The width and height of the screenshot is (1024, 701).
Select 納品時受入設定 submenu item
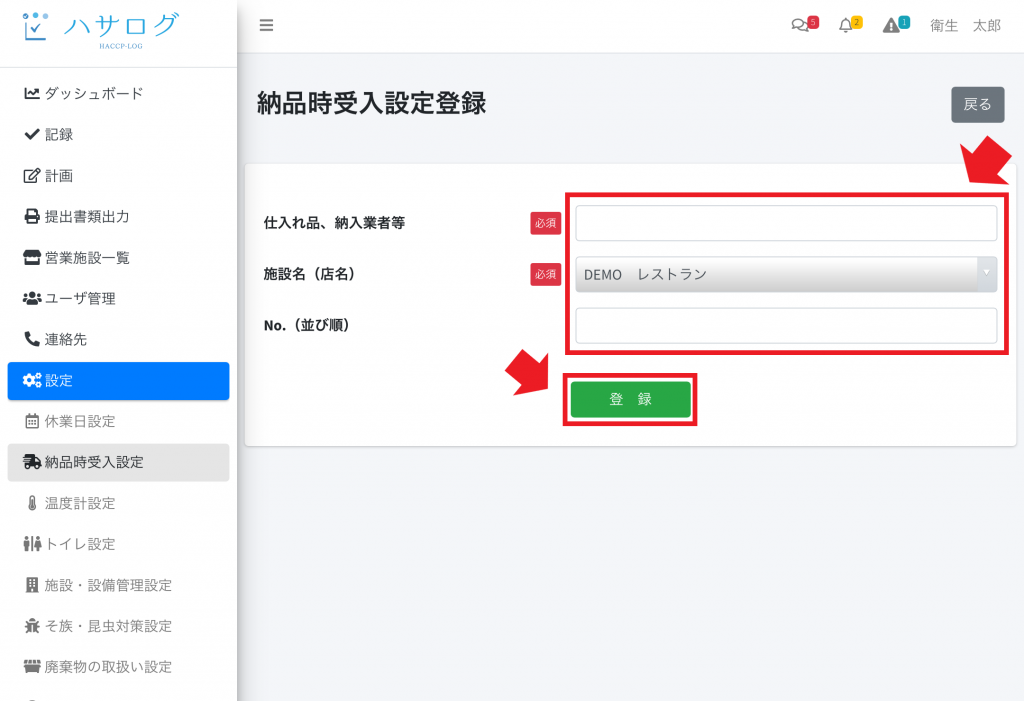tap(118, 463)
